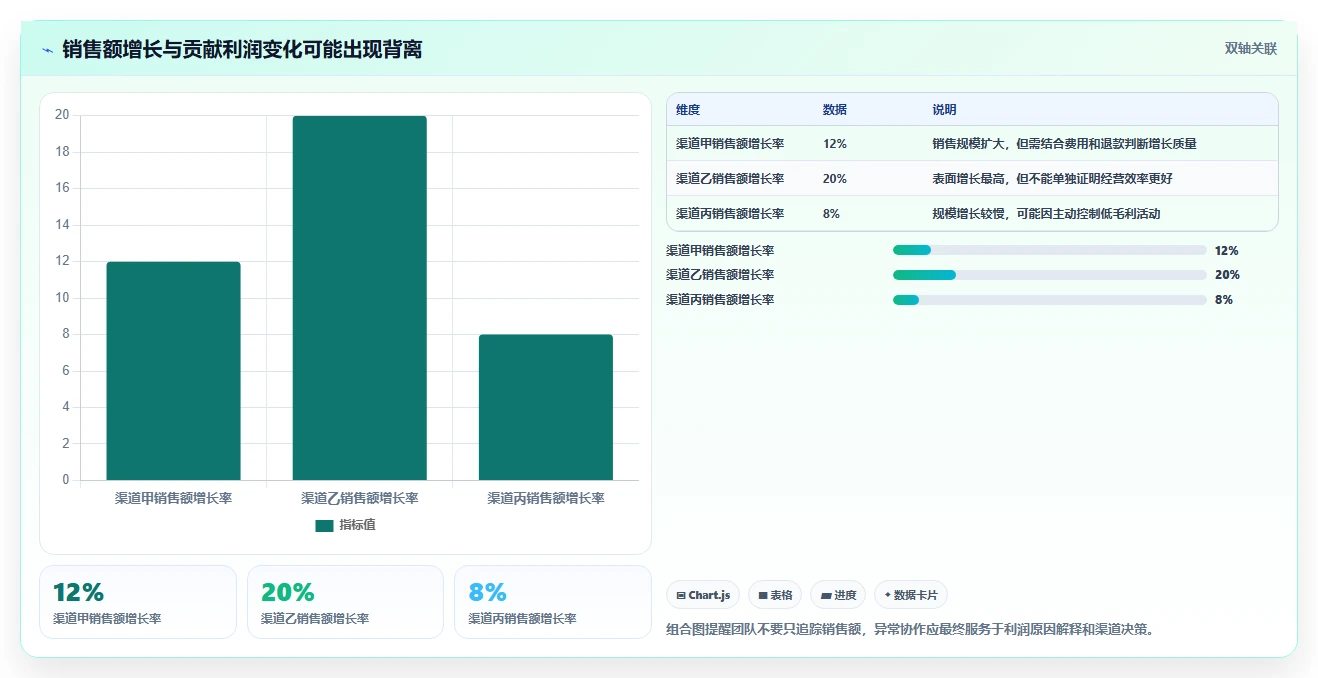The image size is (1318, 678).
Task: Click the 渠道甲销售额增长率 progress bar
Action: [x=1050, y=251]
